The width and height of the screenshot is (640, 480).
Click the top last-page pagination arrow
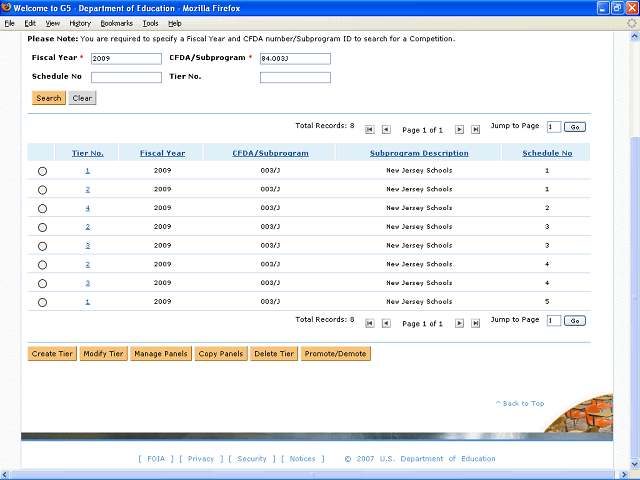pos(475,129)
